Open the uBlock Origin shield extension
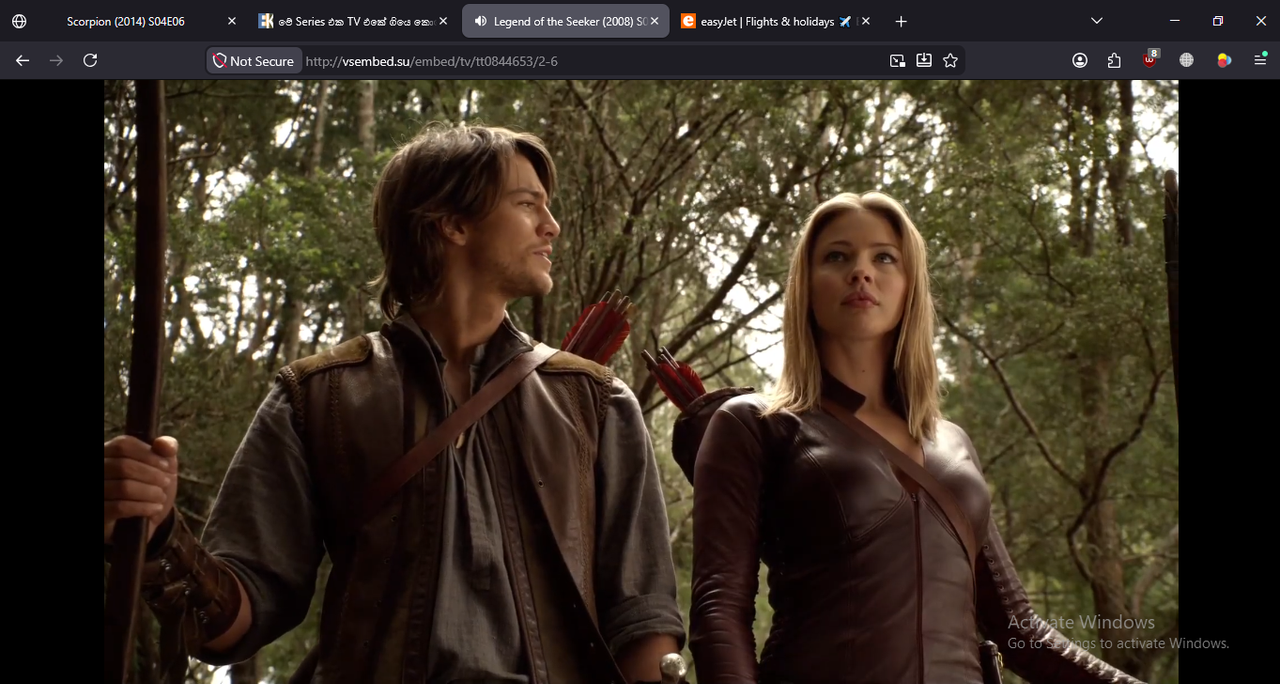This screenshot has height=684, width=1280. 1150,59
